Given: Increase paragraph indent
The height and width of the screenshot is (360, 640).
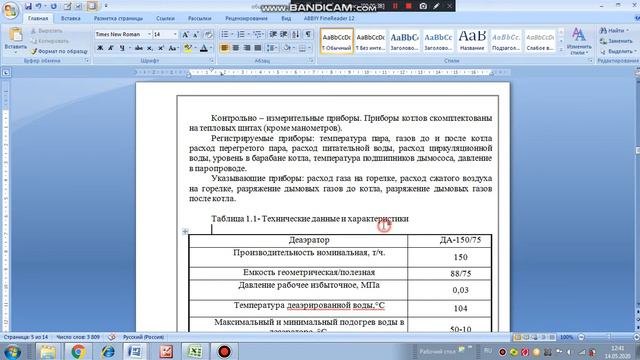Looking at the screenshot, I should click(x=284, y=34).
